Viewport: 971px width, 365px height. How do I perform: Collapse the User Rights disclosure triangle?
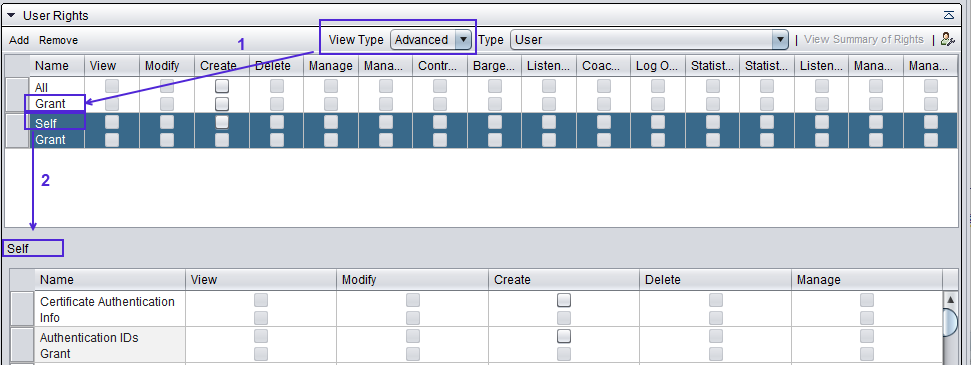pyautogui.click(x=11, y=15)
